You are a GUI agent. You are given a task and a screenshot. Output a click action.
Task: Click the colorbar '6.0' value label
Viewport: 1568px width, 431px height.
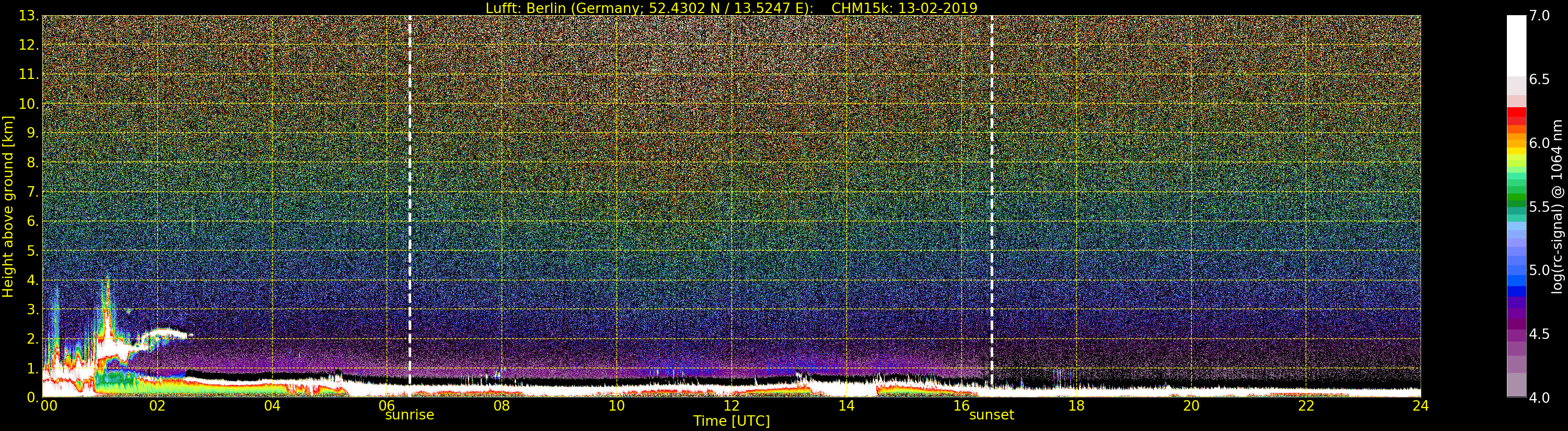(1539, 143)
